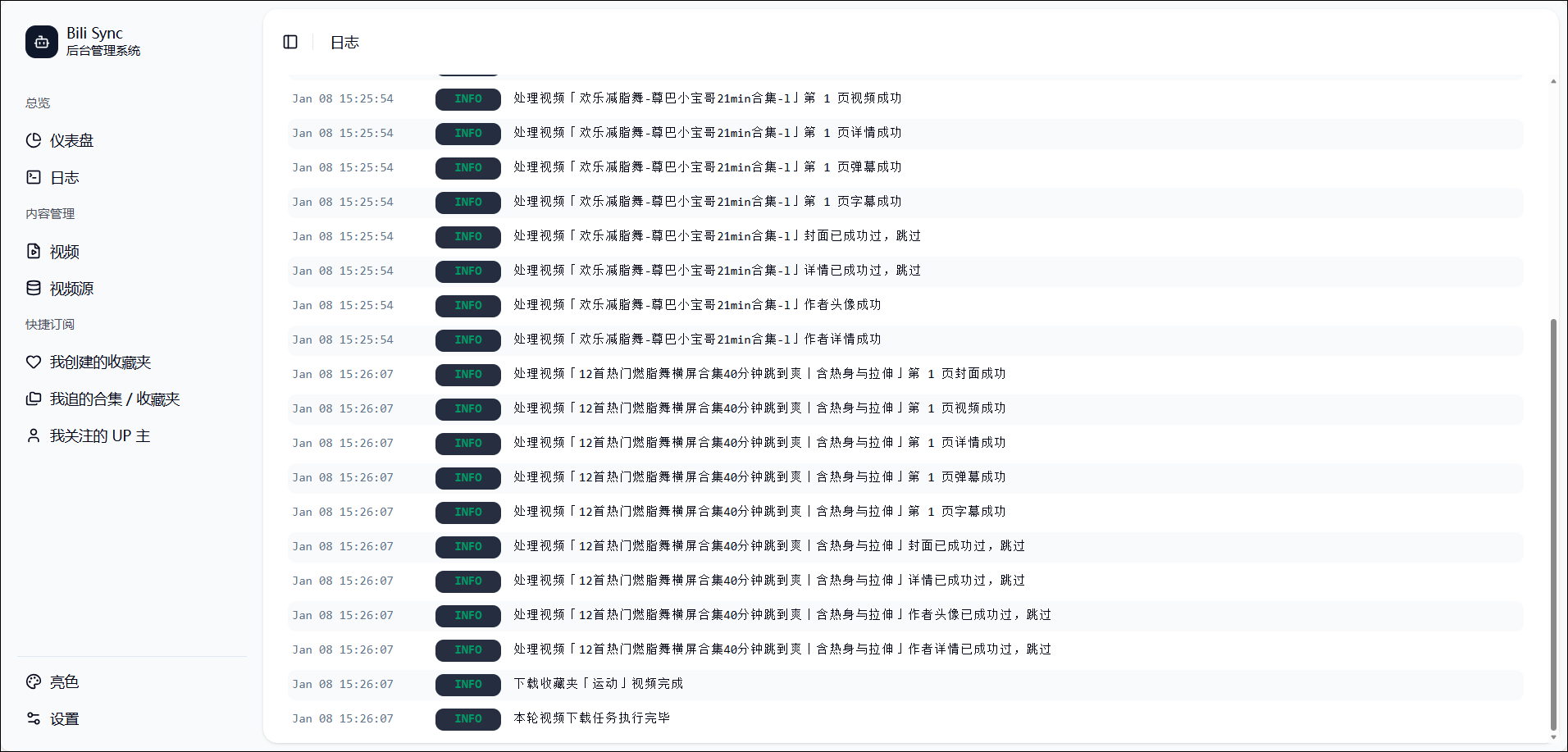The height and width of the screenshot is (752, 1568).
Task: Click 我关注的 UP 主 link
Action: click(100, 436)
